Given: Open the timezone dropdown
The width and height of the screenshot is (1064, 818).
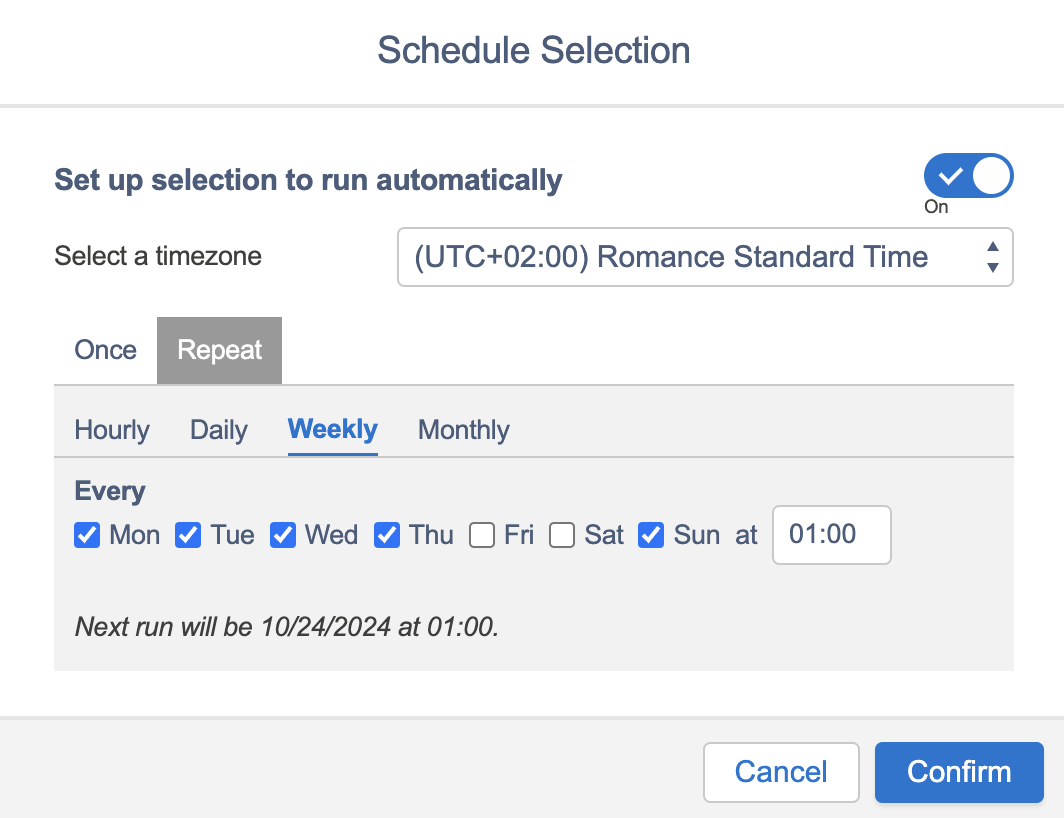Looking at the screenshot, I should click(705, 257).
